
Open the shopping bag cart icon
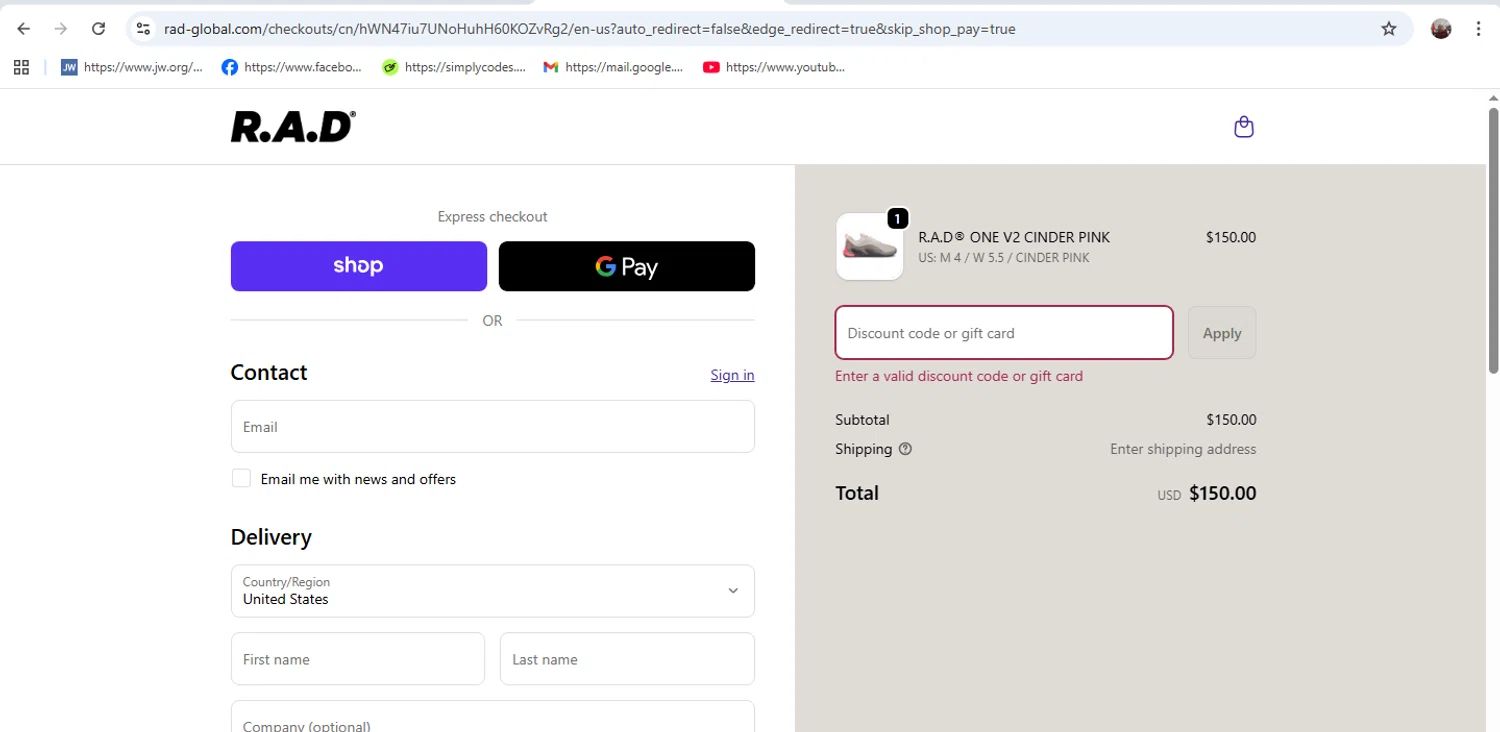click(x=1244, y=127)
